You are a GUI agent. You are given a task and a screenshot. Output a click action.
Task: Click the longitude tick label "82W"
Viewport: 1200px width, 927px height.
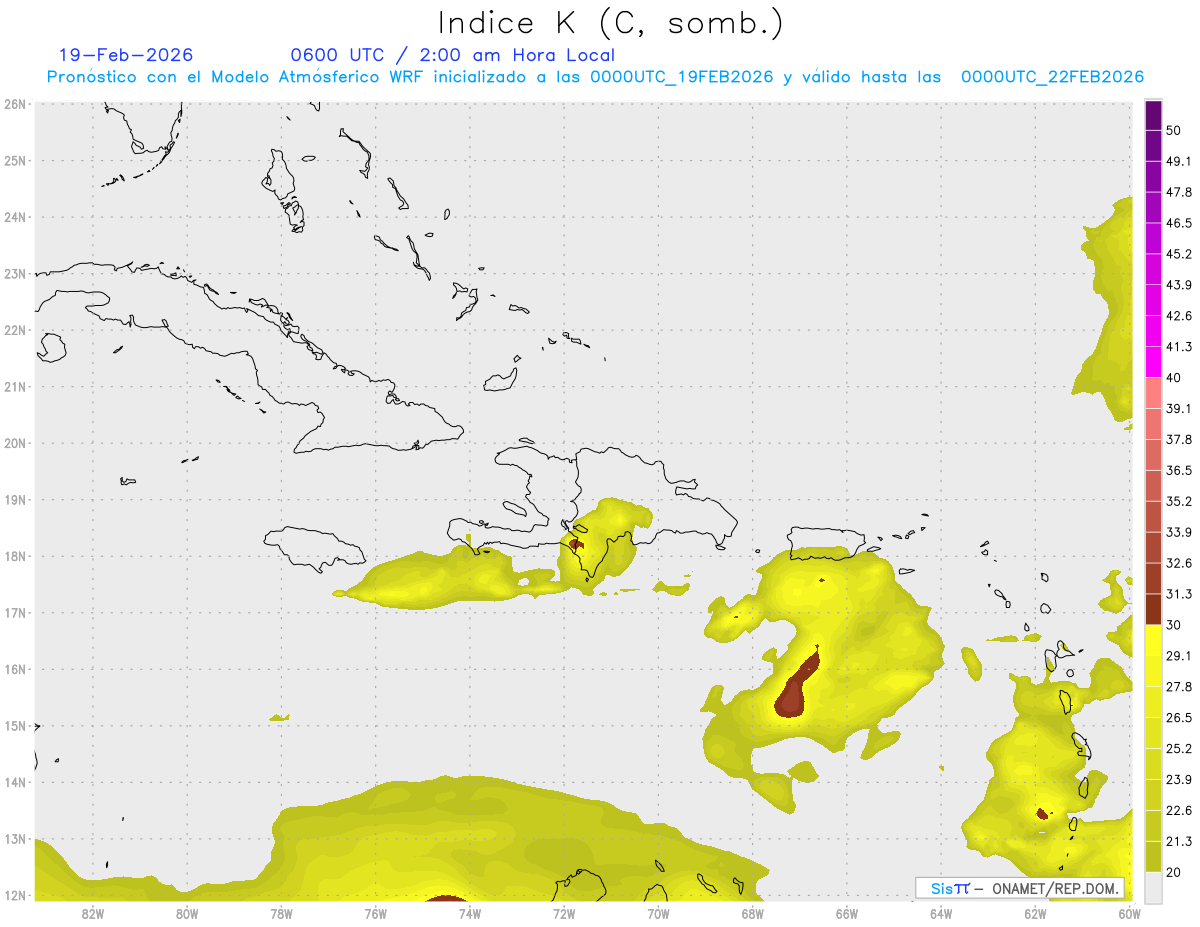[93, 914]
